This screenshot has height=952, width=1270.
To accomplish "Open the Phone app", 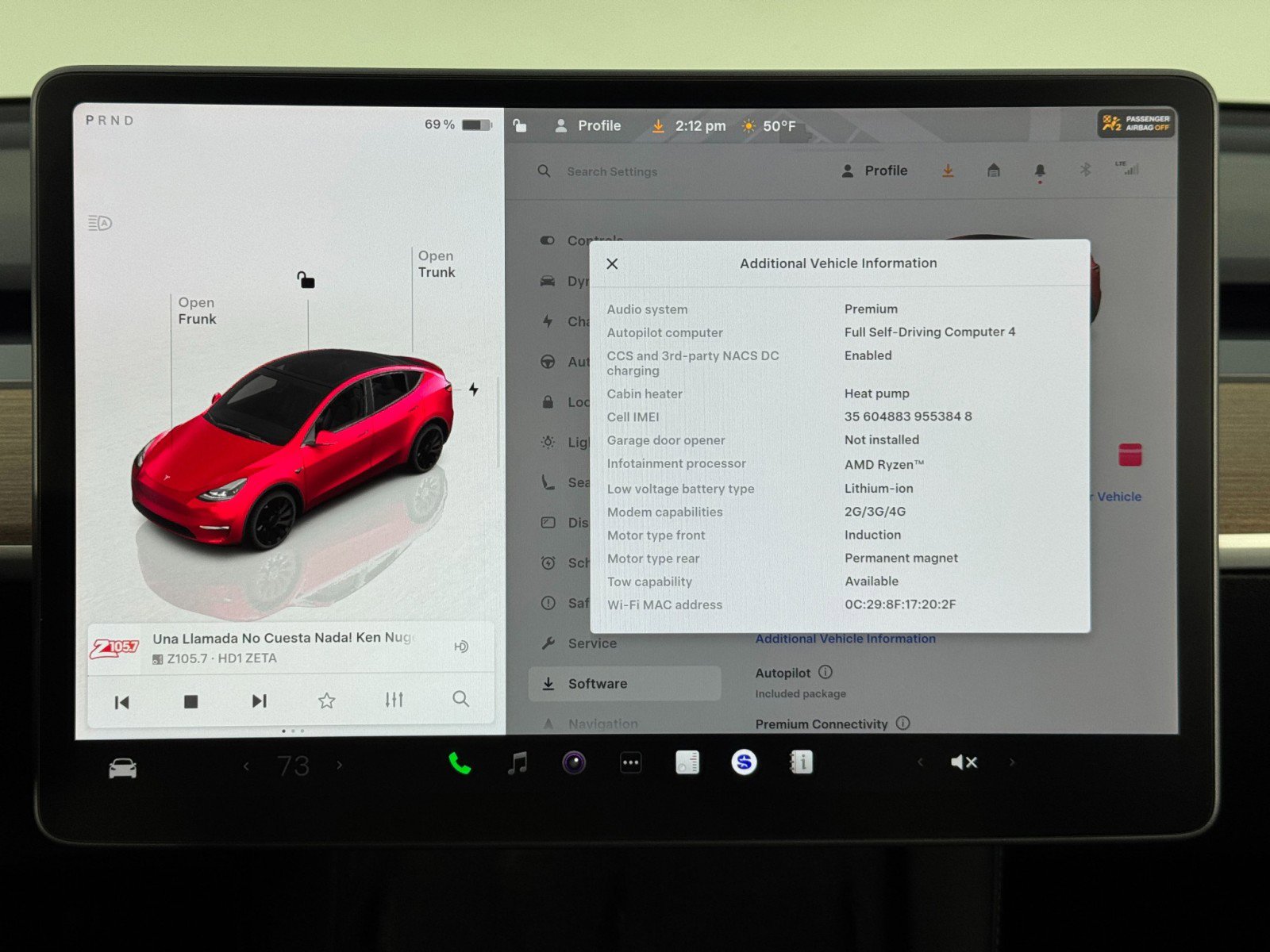I will point(459,762).
